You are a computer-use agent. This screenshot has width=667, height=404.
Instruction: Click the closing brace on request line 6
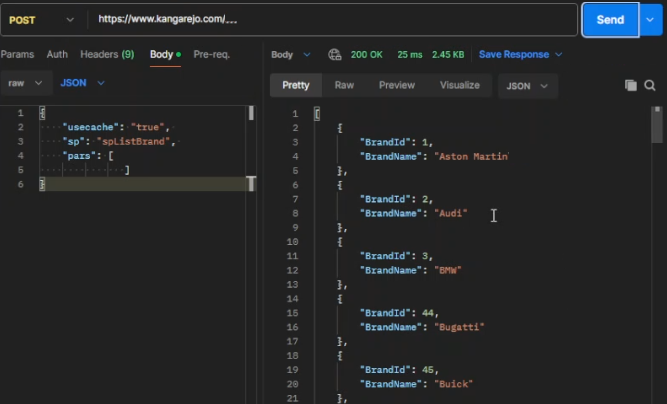(x=42, y=184)
